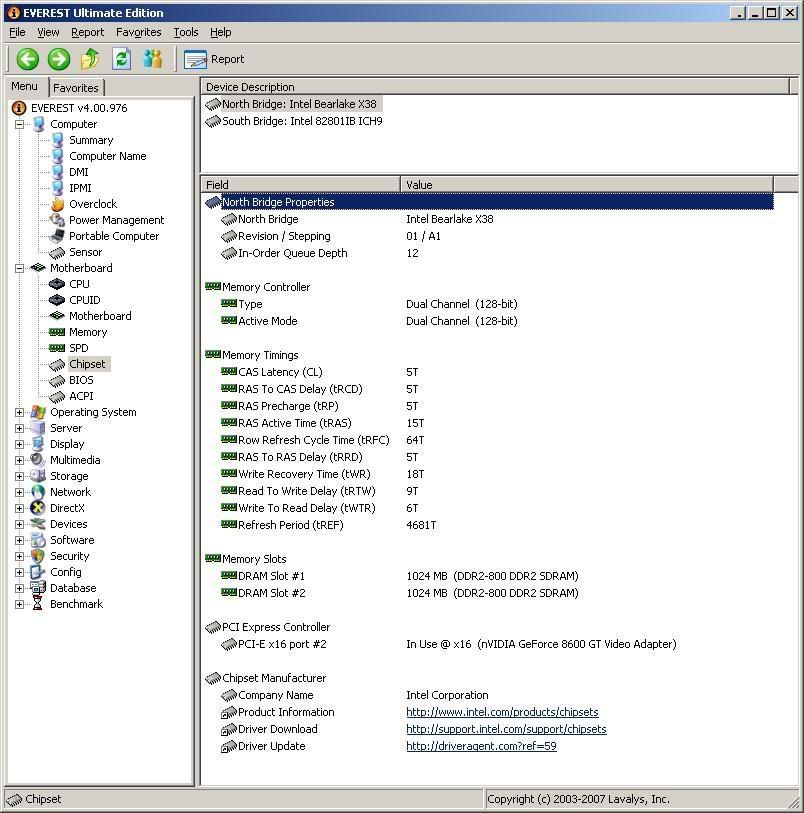
Task: Select the Power Management icon
Action: pyautogui.click(x=58, y=220)
